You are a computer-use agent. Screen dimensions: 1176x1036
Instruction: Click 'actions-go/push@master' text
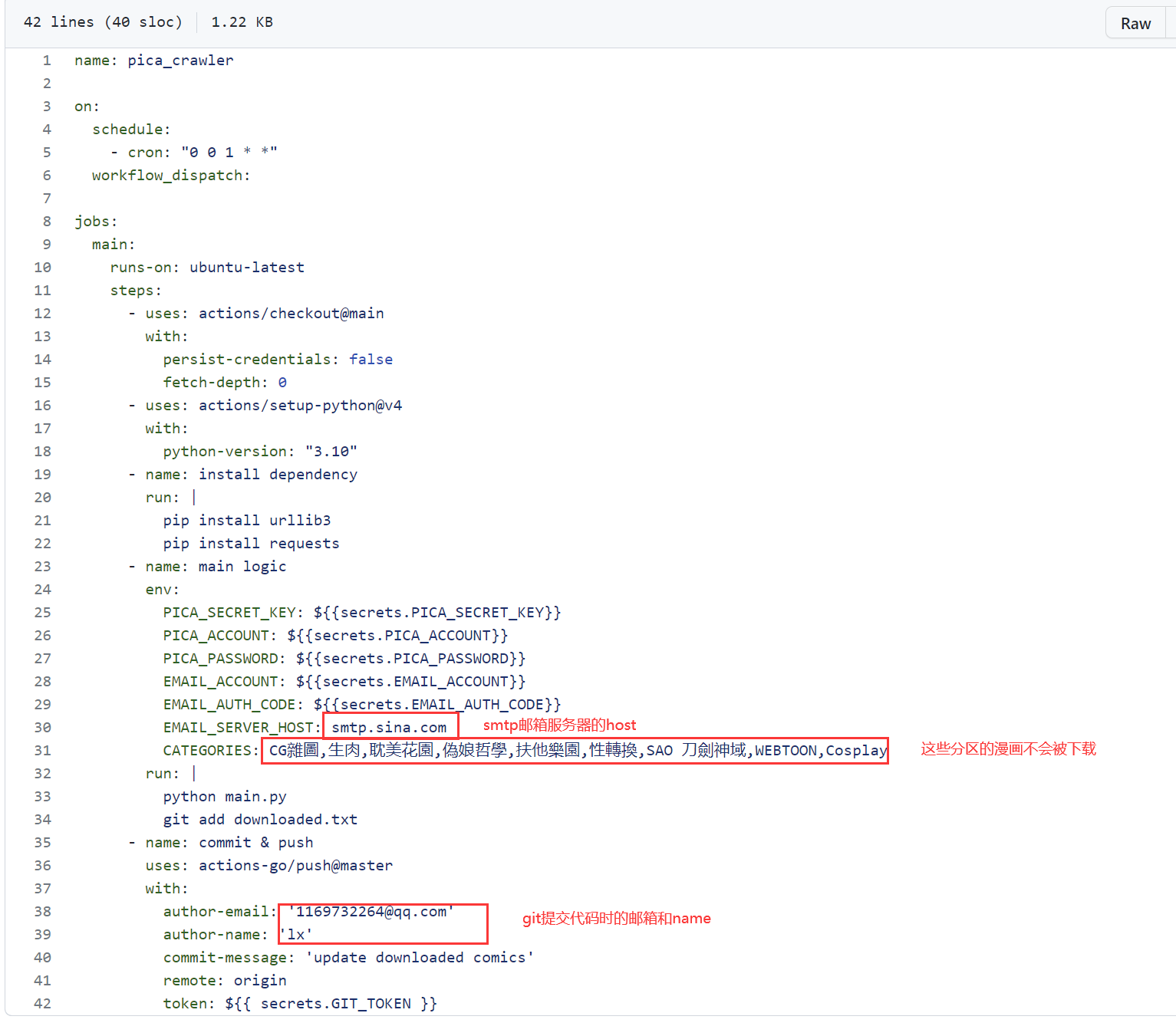295,866
